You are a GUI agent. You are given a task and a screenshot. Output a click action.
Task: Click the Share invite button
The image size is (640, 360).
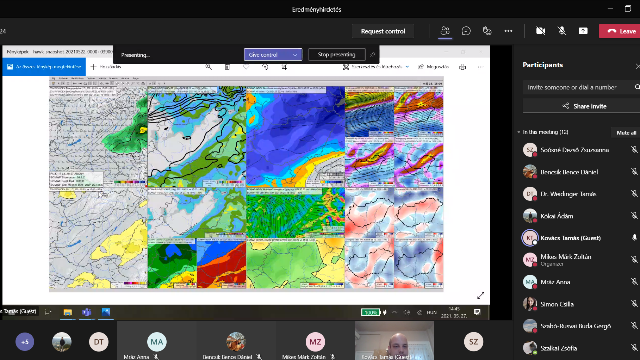point(585,106)
